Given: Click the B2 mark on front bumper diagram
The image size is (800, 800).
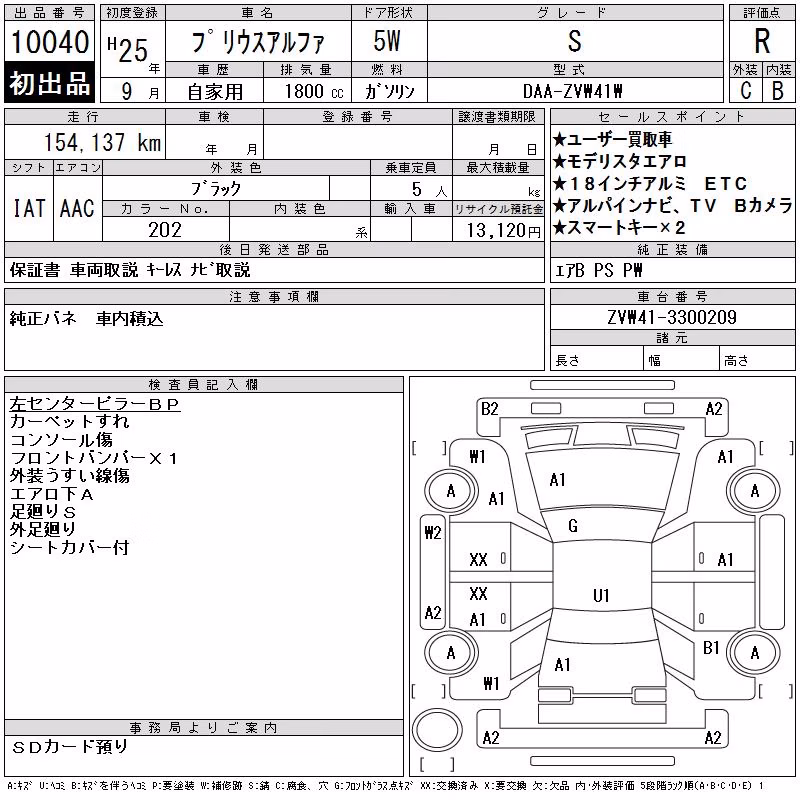Looking at the screenshot, I should click(489, 409).
